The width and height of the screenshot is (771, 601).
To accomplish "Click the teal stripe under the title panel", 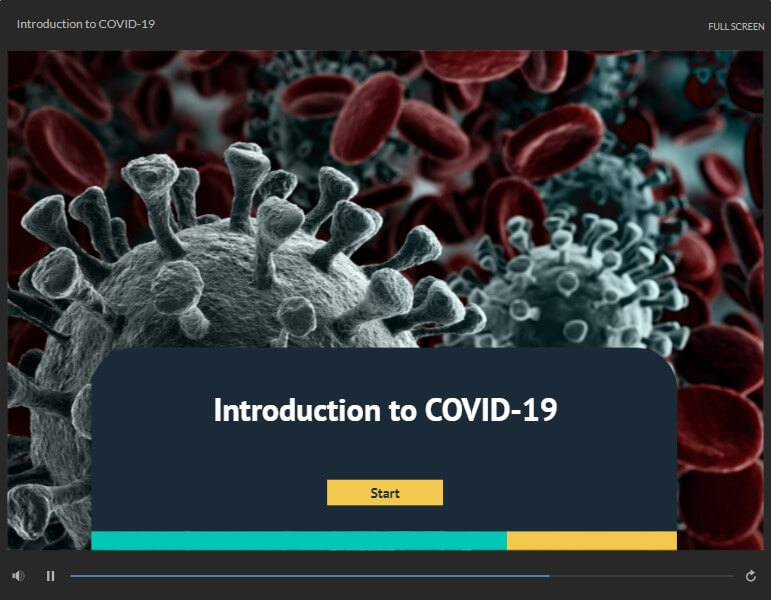I will coord(299,541).
